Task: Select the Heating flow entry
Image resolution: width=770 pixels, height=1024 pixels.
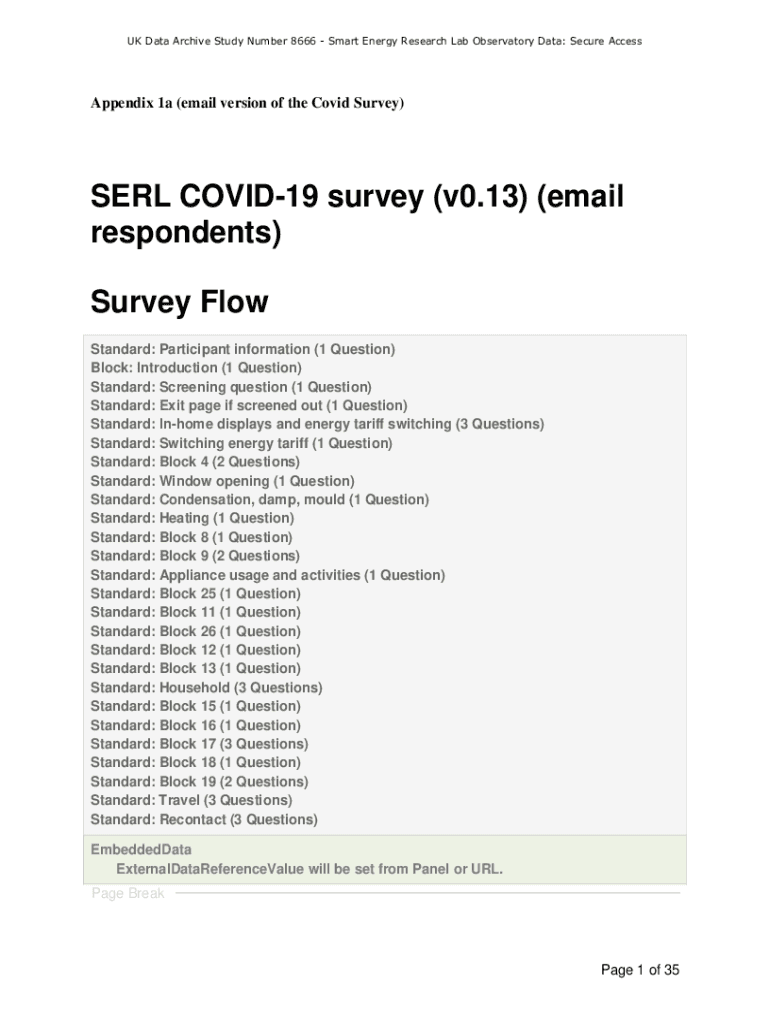Action: pos(192,518)
